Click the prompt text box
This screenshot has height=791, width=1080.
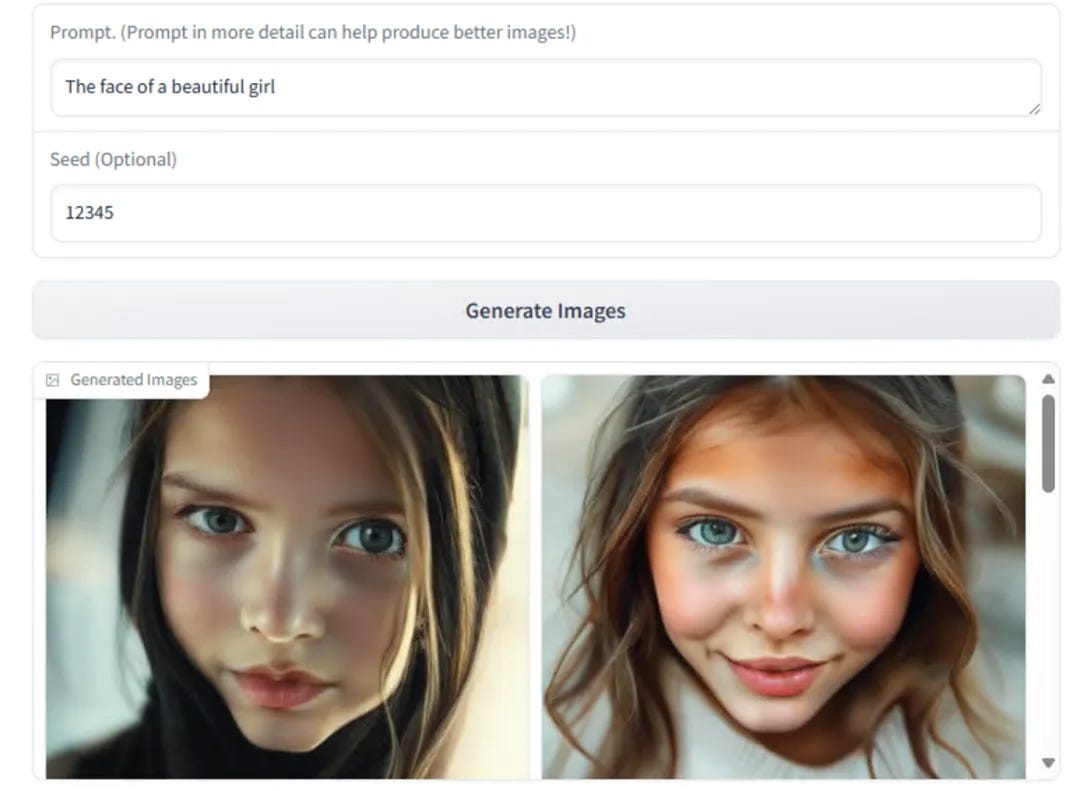(546, 88)
